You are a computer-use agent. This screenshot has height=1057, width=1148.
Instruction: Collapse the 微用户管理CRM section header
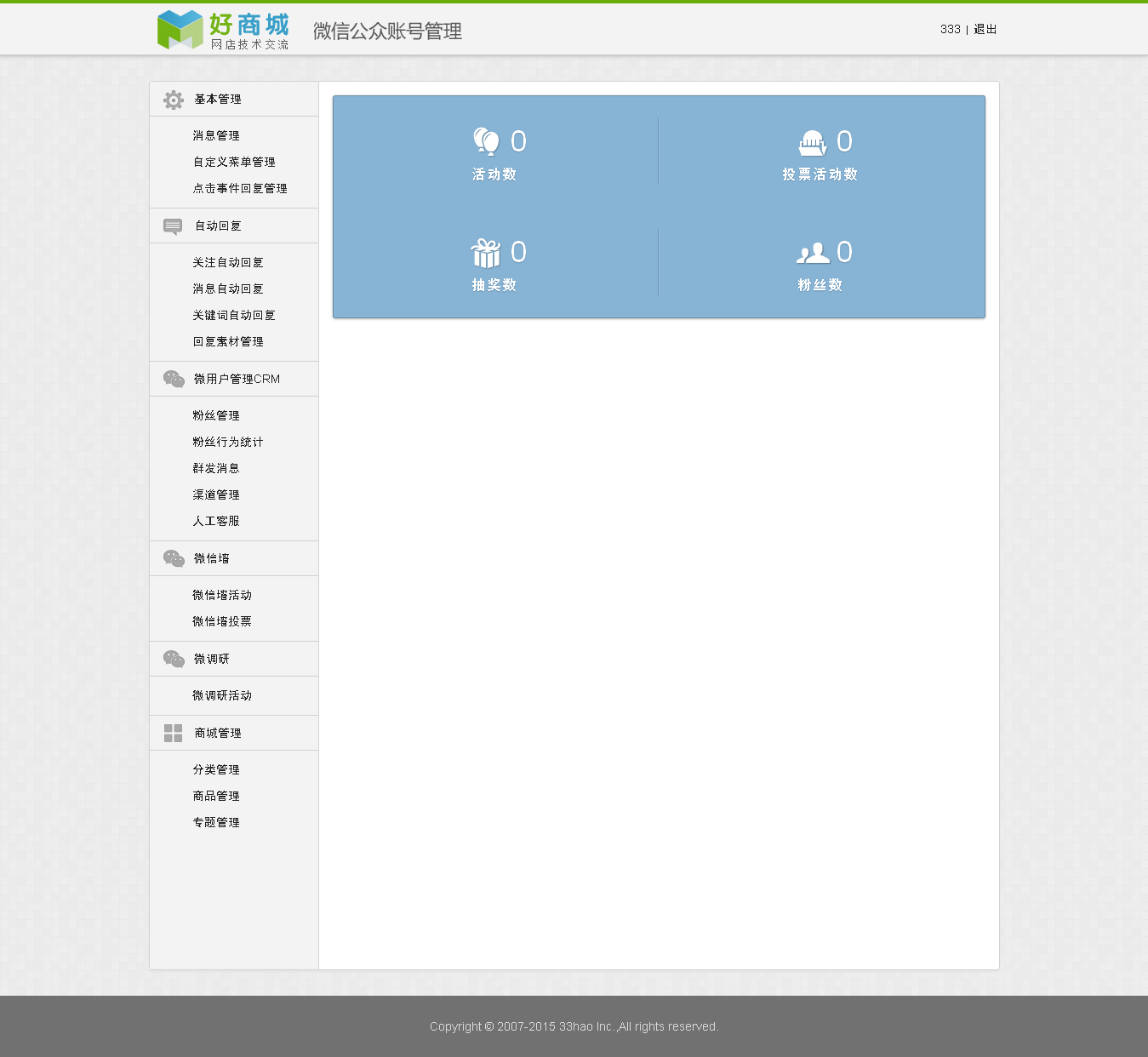pyautogui.click(x=234, y=379)
